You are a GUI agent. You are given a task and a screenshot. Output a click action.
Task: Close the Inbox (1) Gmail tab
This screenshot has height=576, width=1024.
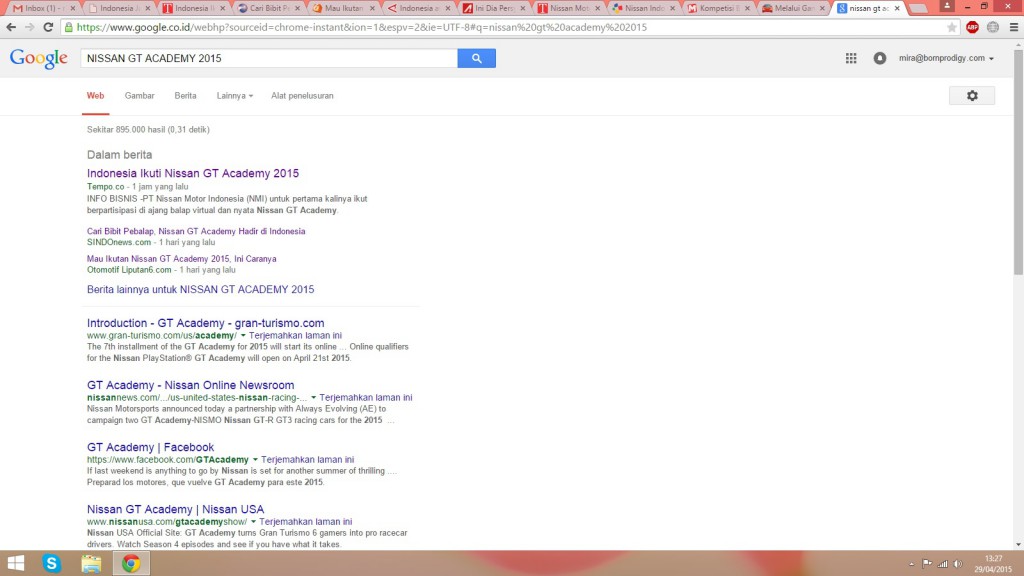72,8
